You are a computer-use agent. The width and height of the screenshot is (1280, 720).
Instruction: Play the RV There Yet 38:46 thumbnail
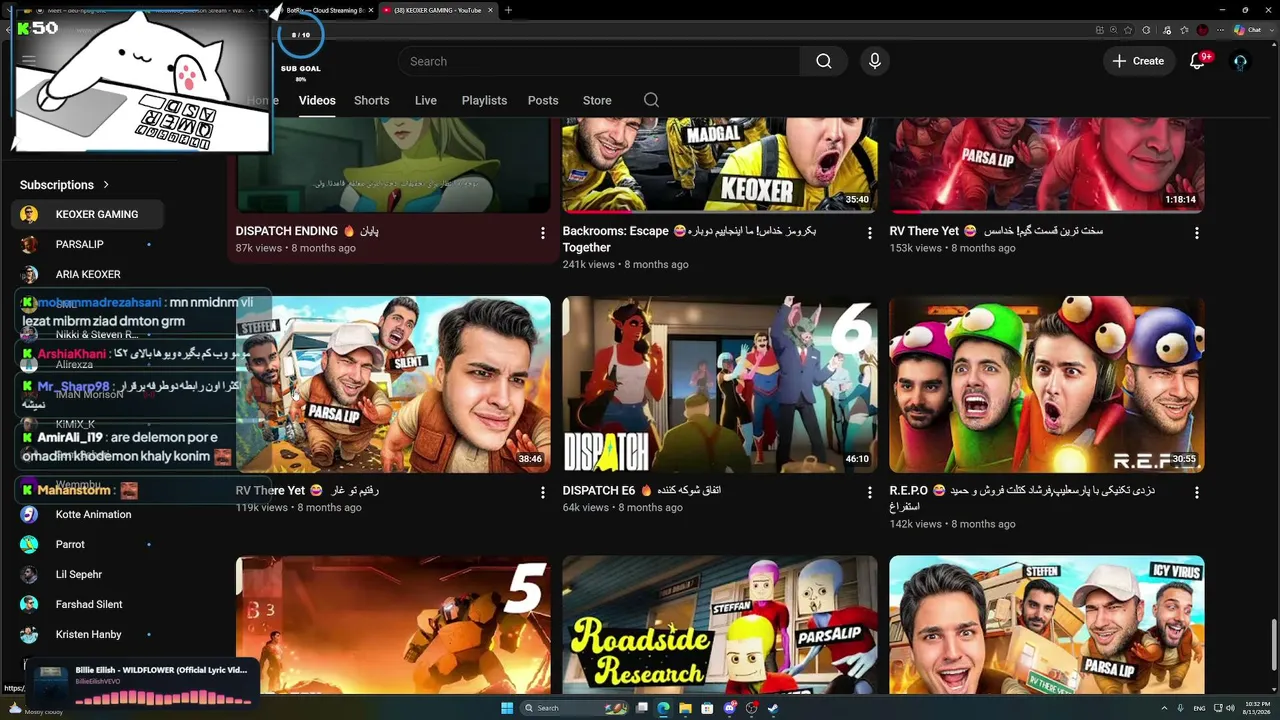point(393,385)
